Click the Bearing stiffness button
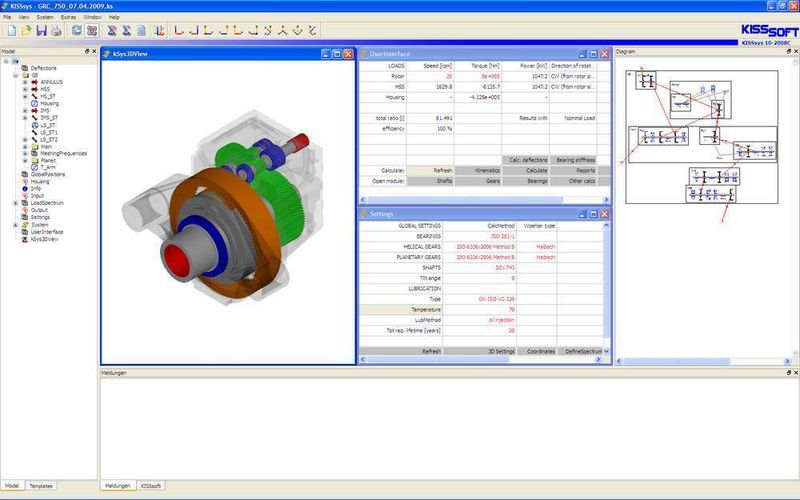 coord(573,160)
